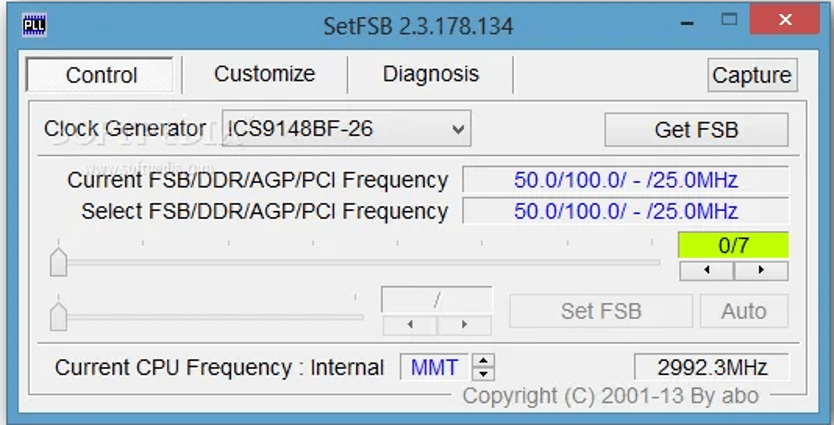
Task: Click right arrow under 0/7 indicator
Action: click(761, 271)
